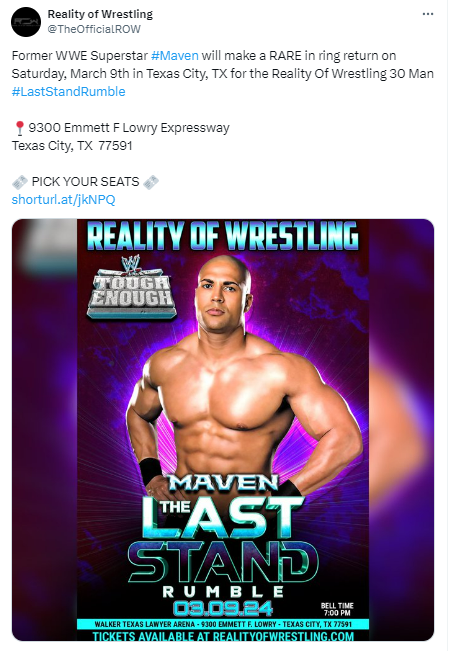
Task: Click the THE LAST STAND title graphic
Action: (223, 539)
